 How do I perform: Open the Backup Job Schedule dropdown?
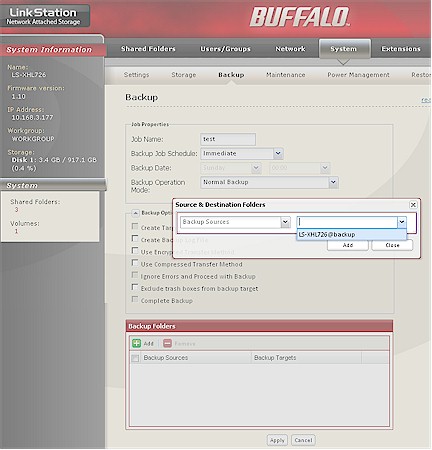(x=278, y=153)
